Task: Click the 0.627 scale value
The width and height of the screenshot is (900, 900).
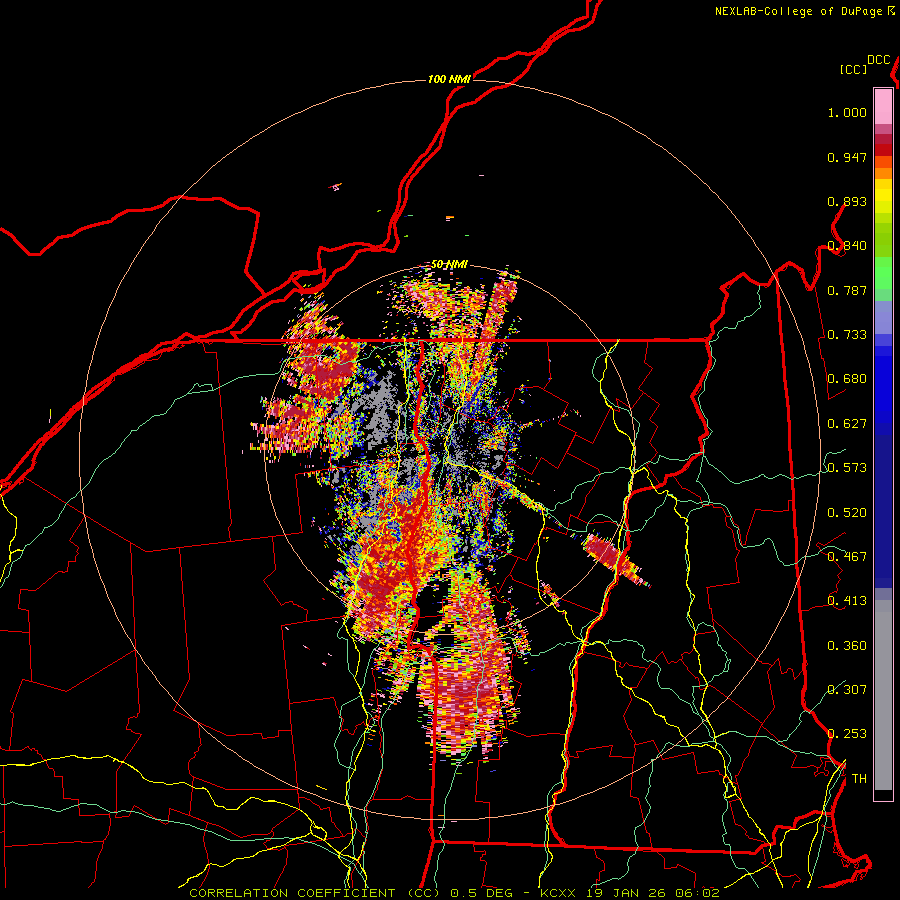Action: click(x=847, y=424)
